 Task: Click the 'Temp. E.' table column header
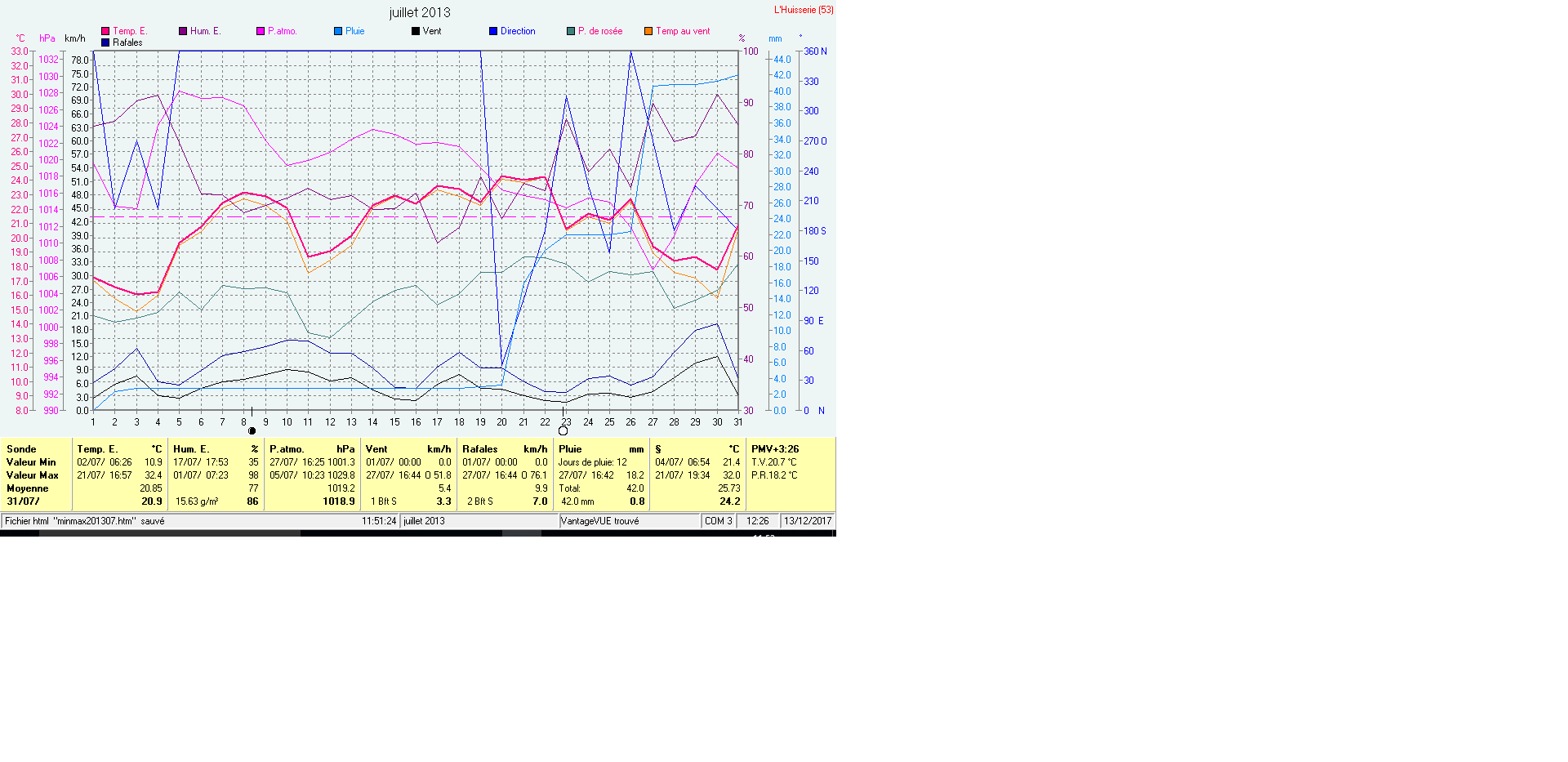point(97,449)
